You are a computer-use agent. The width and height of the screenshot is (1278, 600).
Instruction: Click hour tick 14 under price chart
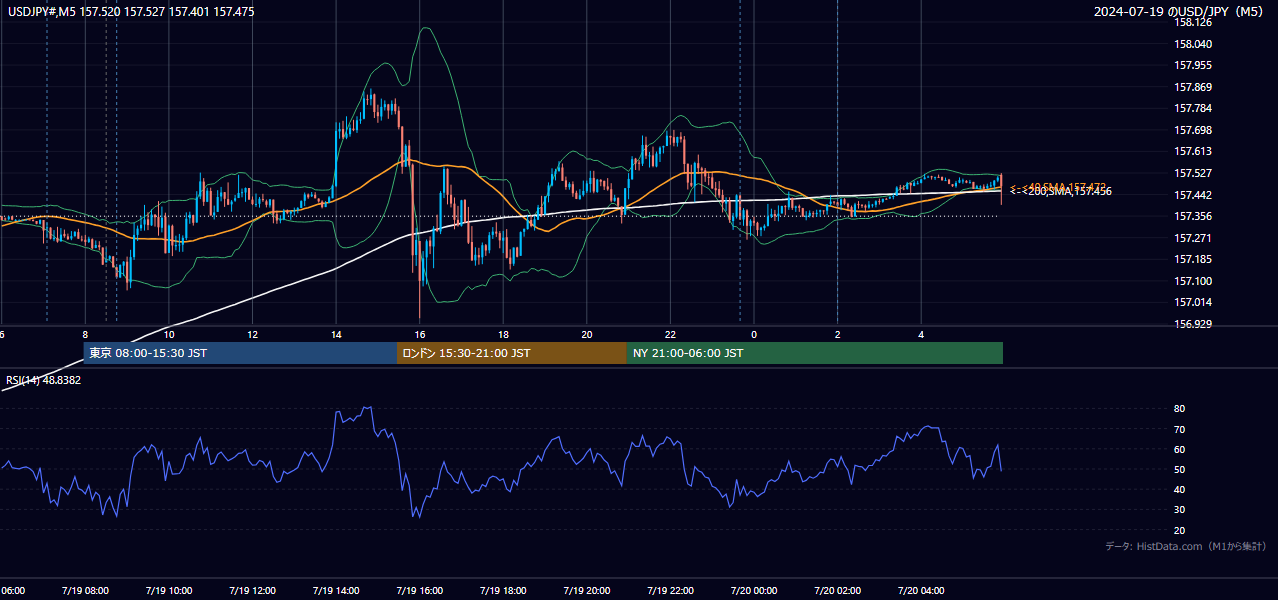pyautogui.click(x=336, y=334)
